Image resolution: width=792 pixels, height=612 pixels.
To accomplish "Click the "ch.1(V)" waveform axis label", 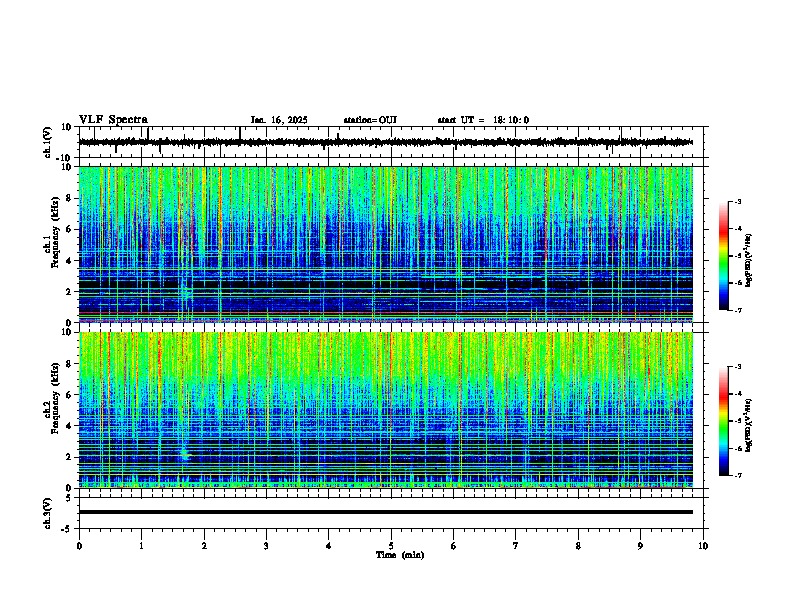I will click(47, 142).
